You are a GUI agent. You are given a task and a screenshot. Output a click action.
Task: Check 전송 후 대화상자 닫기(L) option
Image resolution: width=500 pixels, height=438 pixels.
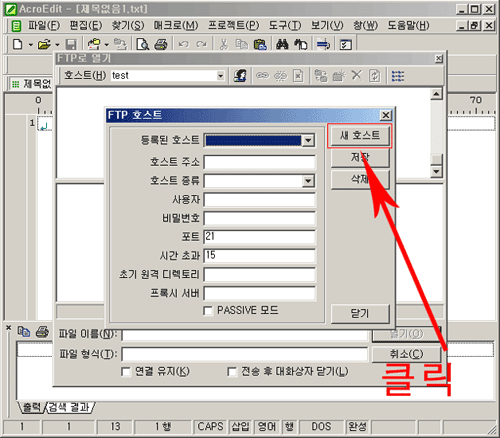(232, 371)
